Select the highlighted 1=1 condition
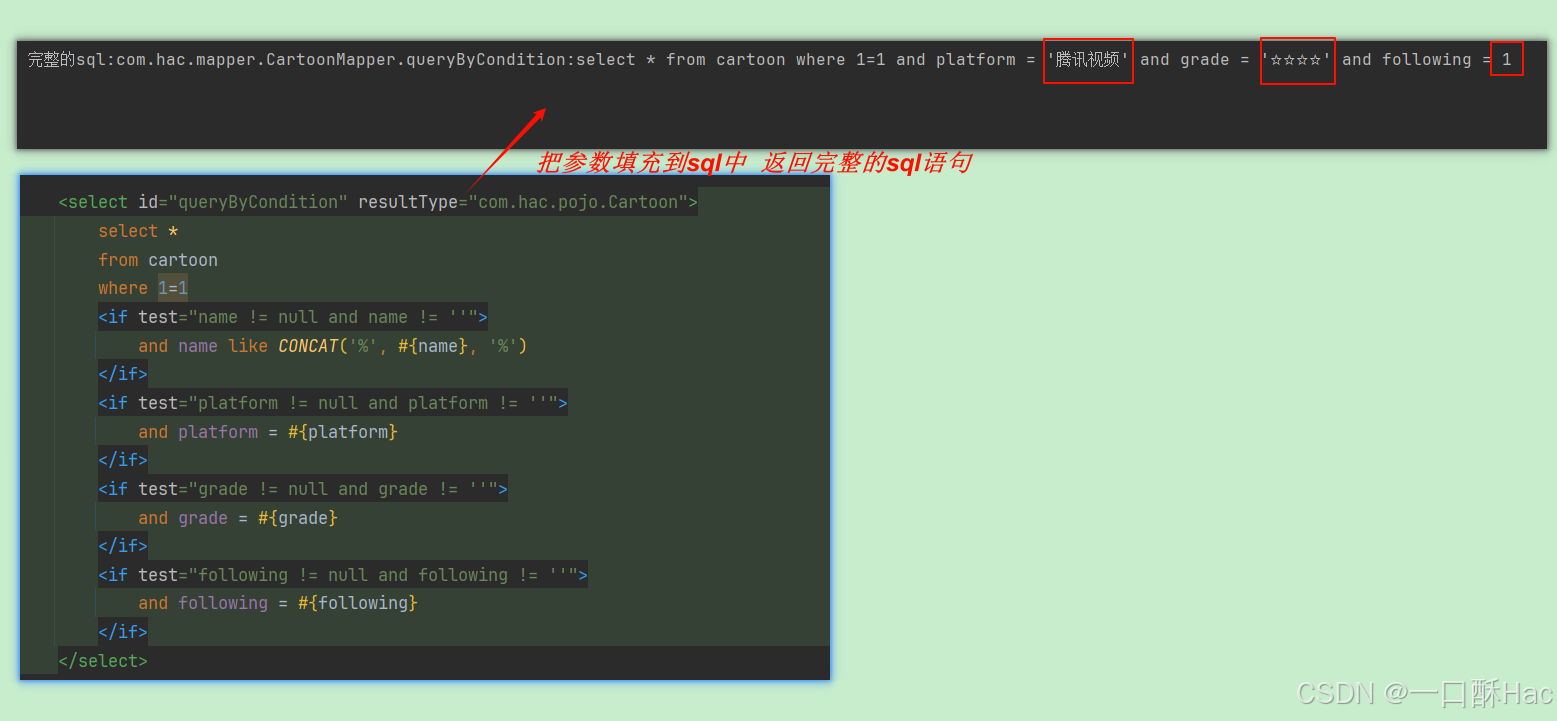This screenshot has width=1557, height=721. click(173, 288)
